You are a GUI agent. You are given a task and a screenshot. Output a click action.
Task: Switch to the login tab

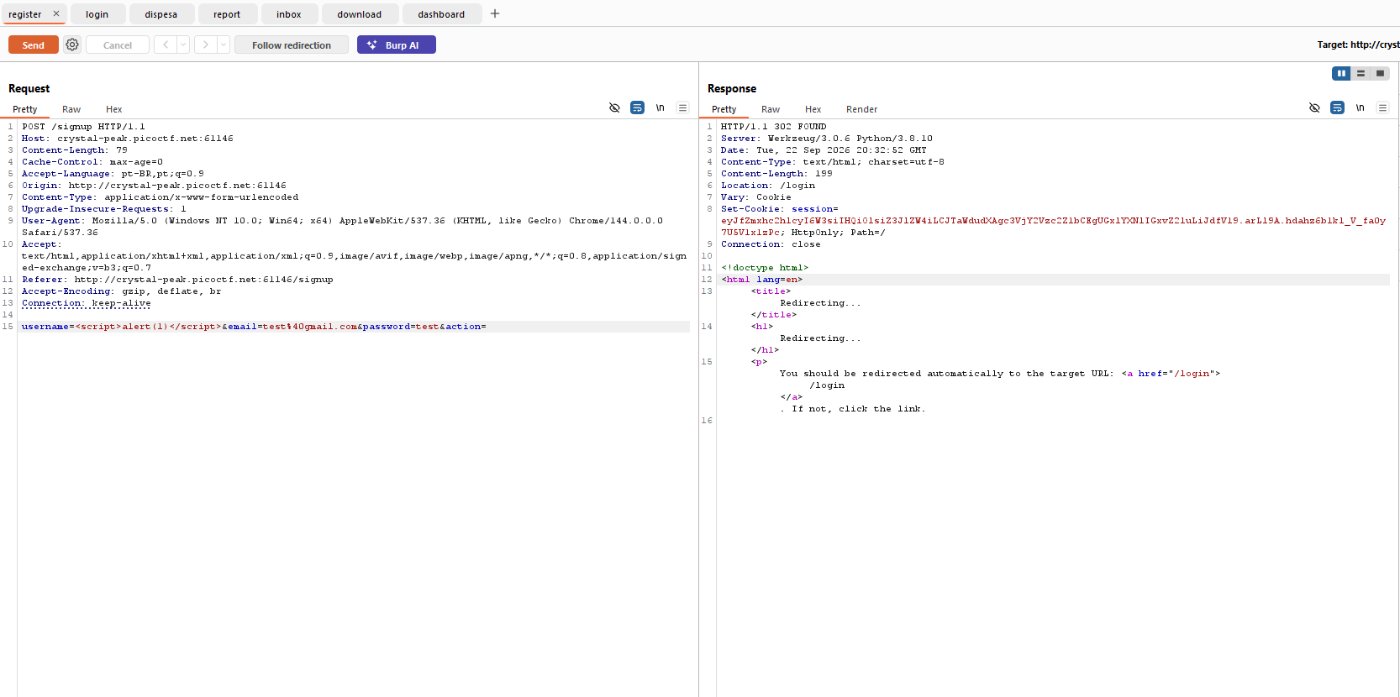point(97,14)
